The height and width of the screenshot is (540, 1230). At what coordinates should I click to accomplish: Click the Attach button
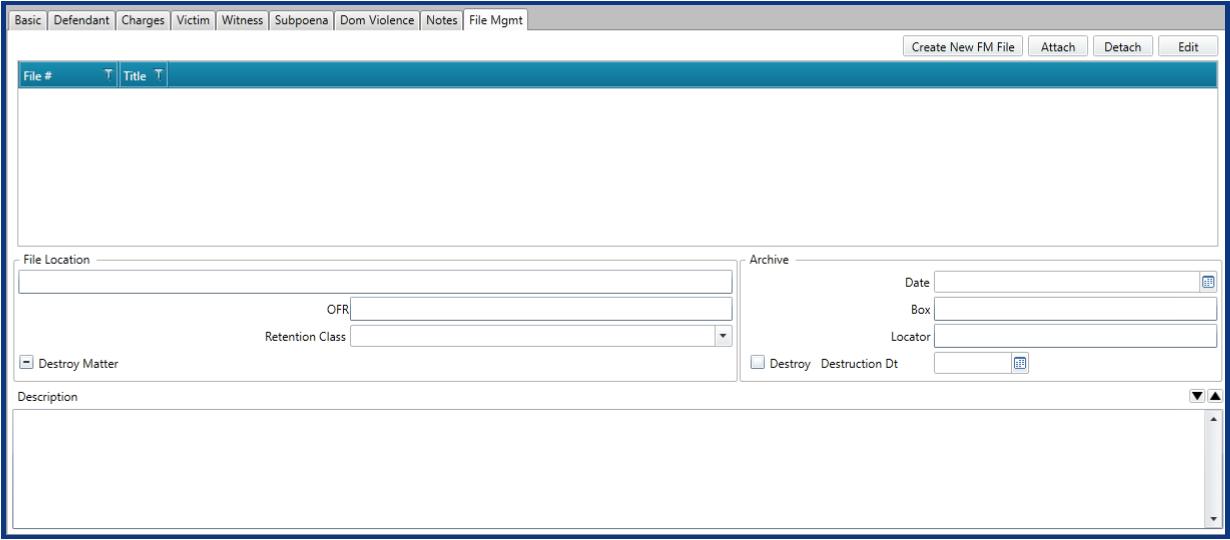[1058, 47]
